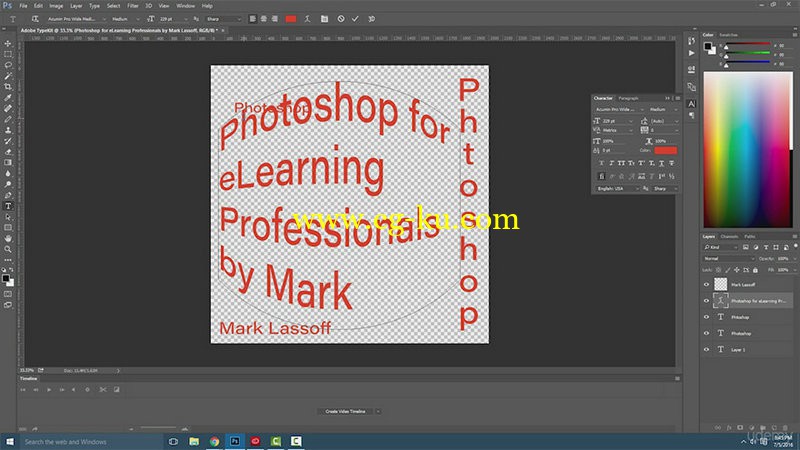Screen dimensions: 800x450
Task: Toggle Strikethrough in Character panel
Action: coord(671,163)
